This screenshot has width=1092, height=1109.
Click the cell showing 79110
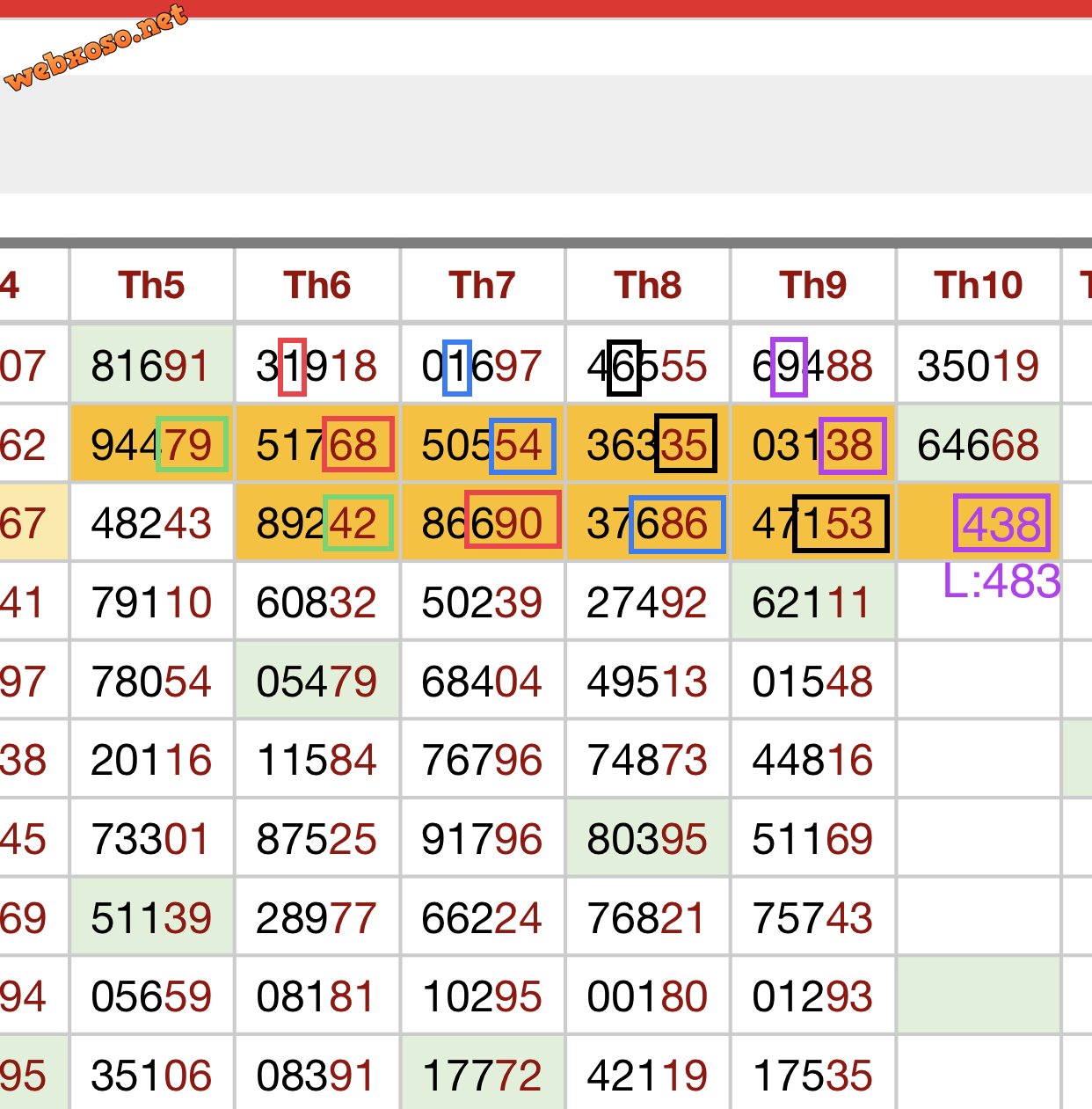click(x=152, y=602)
